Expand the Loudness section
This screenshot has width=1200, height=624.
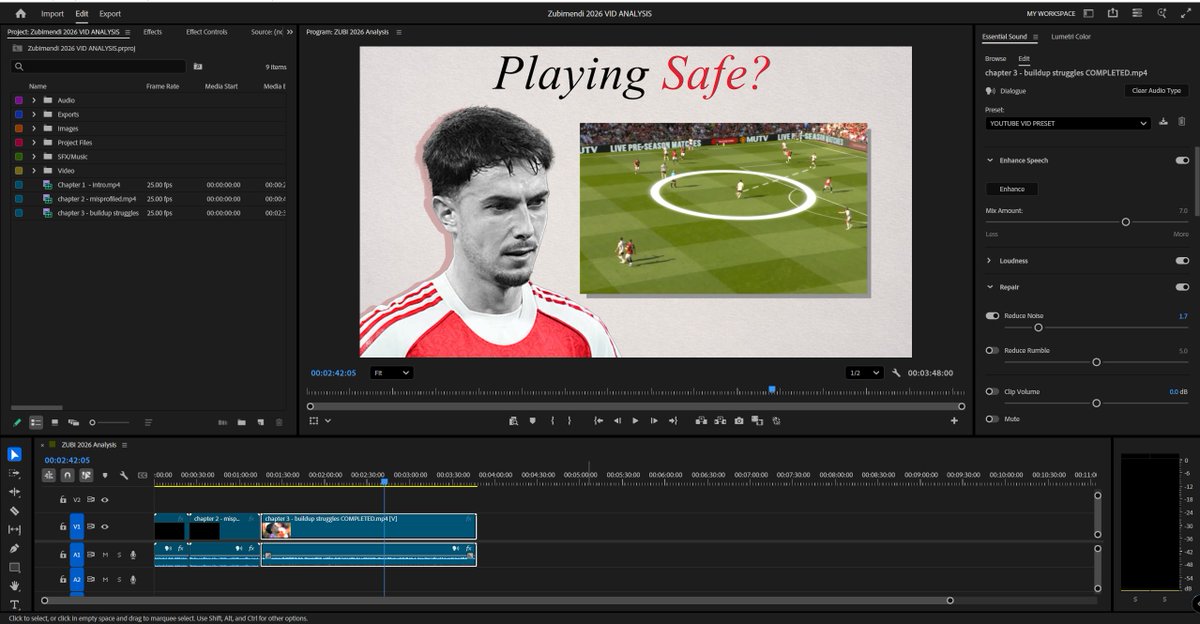coord(990,261)
